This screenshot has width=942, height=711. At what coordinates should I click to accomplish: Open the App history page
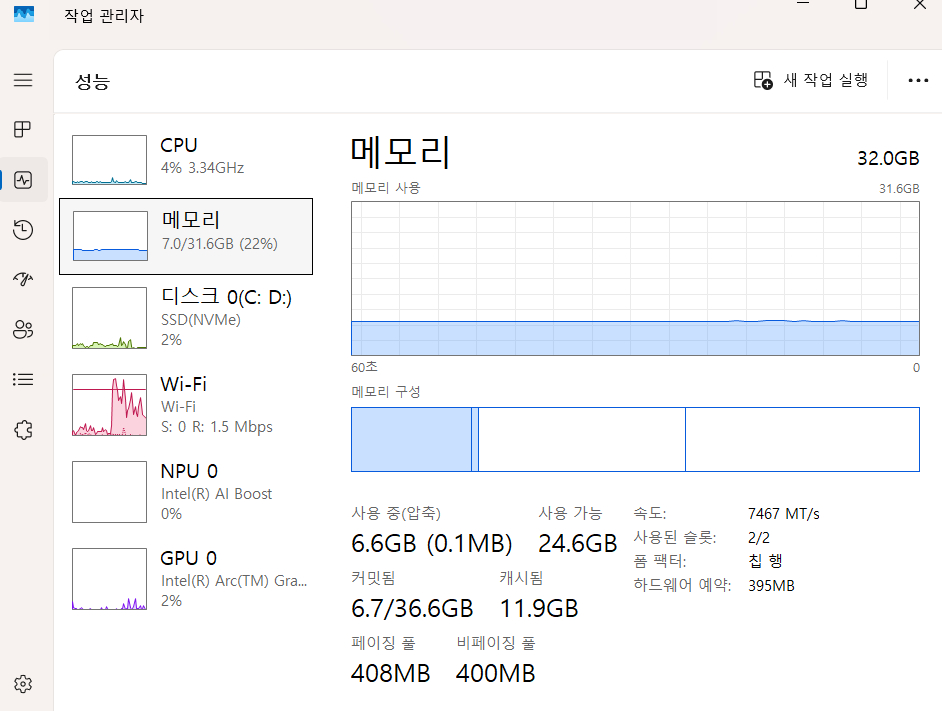pyautogui.click(x=23, y=230)
